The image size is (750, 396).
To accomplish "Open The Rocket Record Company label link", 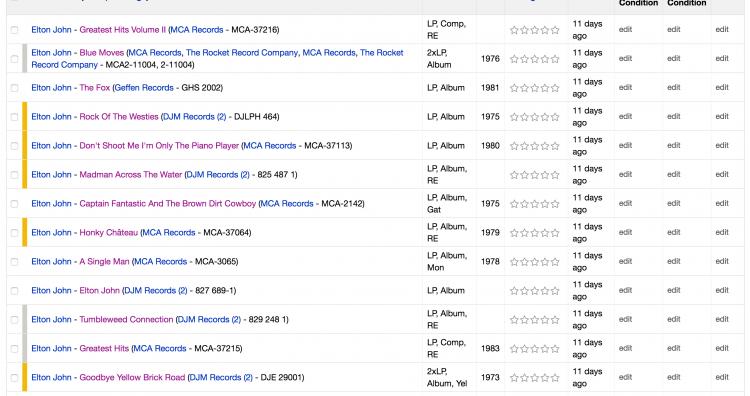I will (x=242, y=53).
